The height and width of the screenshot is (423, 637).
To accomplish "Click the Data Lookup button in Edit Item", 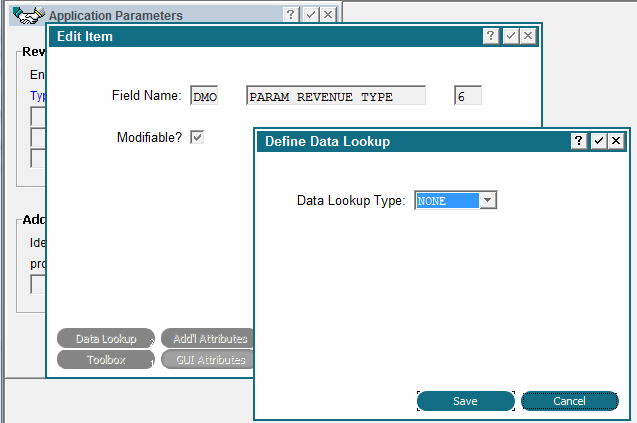I will 106,338.
